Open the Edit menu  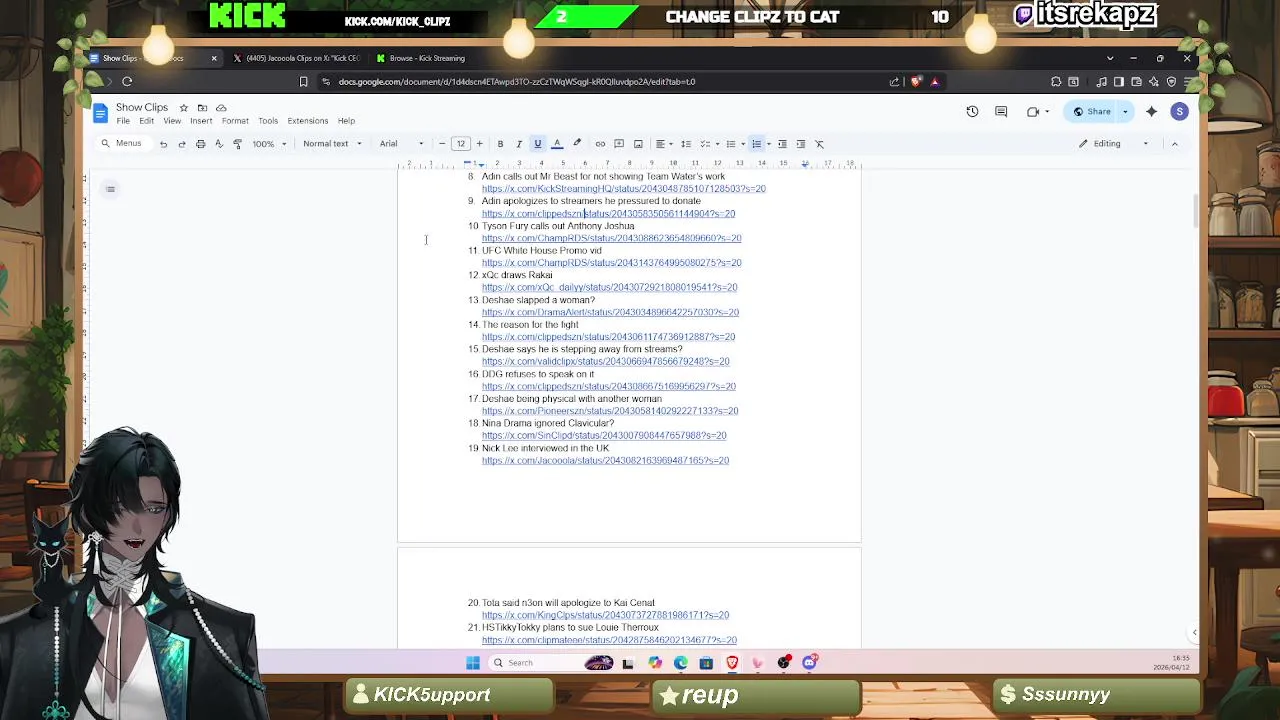pos(147,121)
